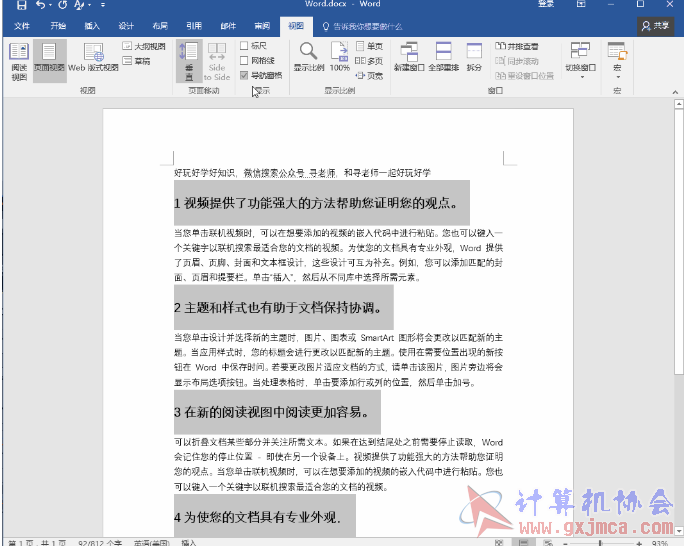Image resolution: width=689 pixels, height=546 pixels.
Task: Switch to 草稿 draft view
Action: (137, 61)
